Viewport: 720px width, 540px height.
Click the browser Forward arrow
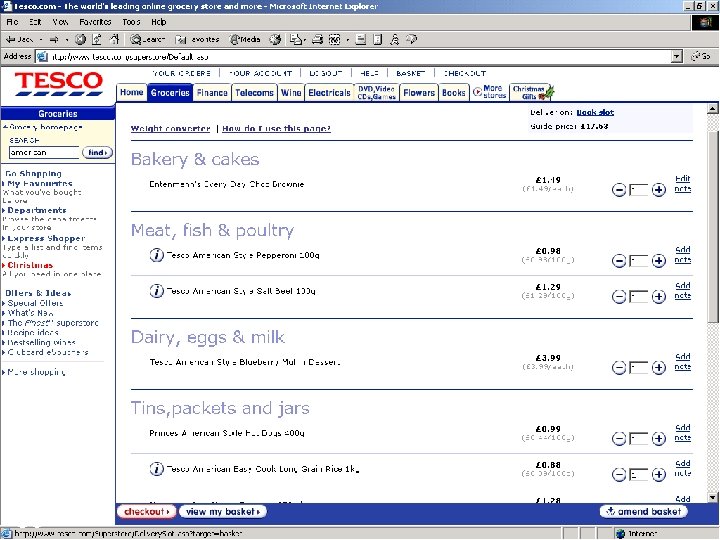point(54,39)
